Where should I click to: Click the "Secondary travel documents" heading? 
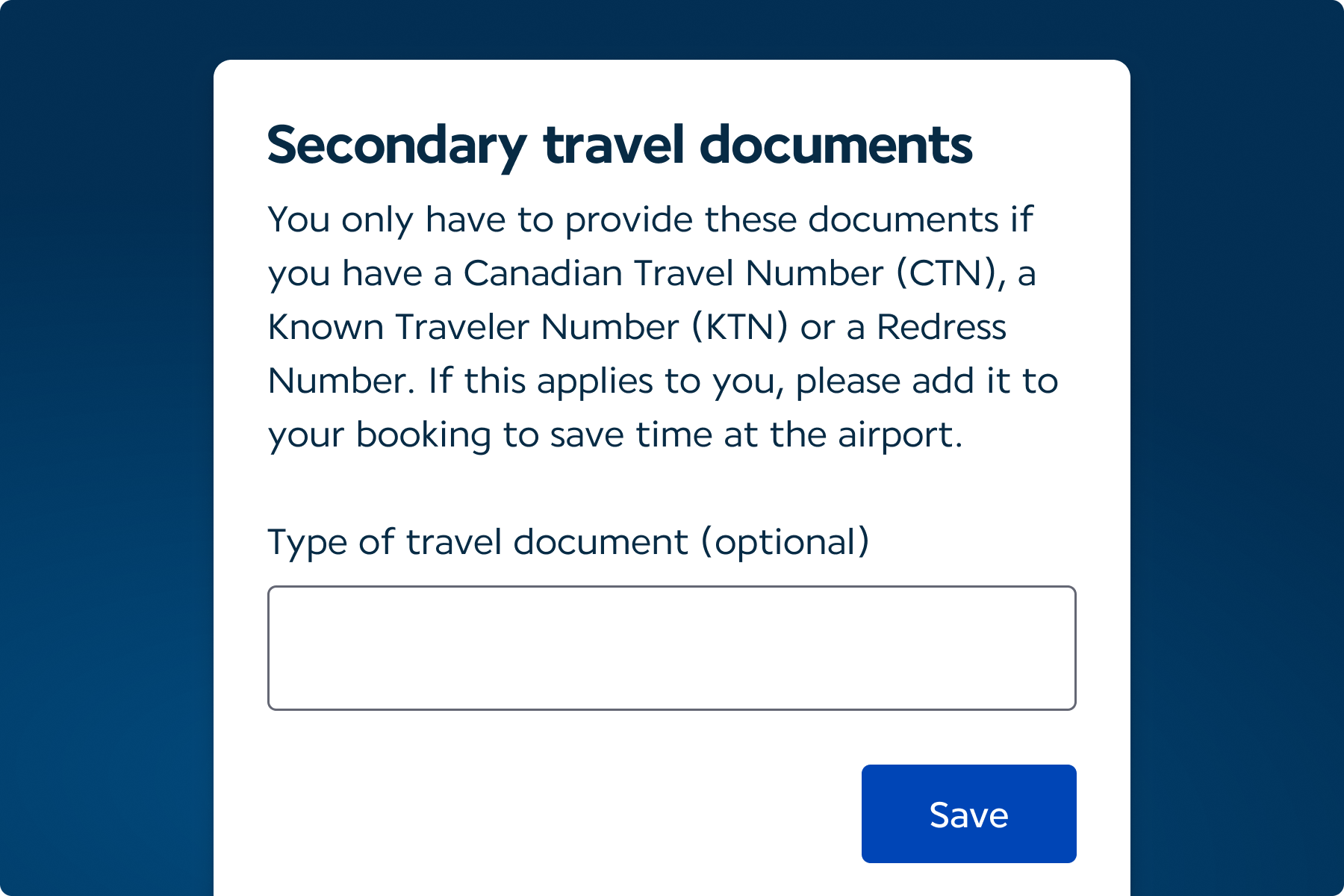(x=619, y=145)
